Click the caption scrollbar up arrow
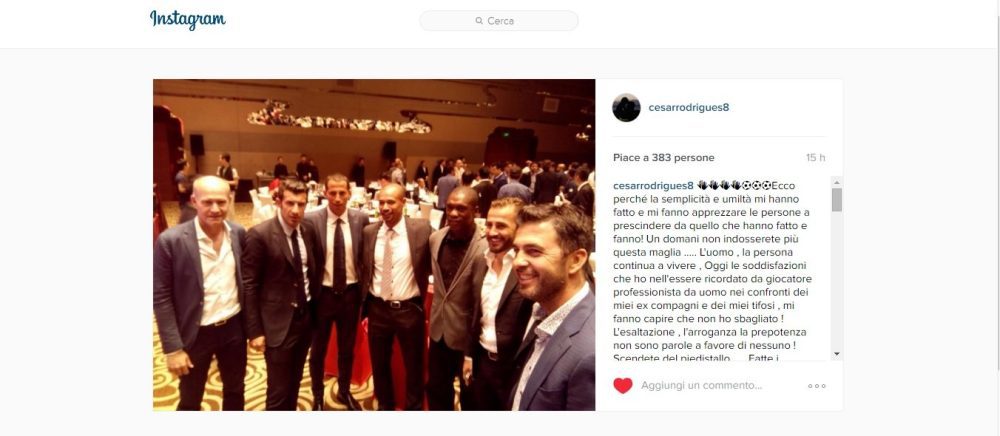 (x=837, y=182)
